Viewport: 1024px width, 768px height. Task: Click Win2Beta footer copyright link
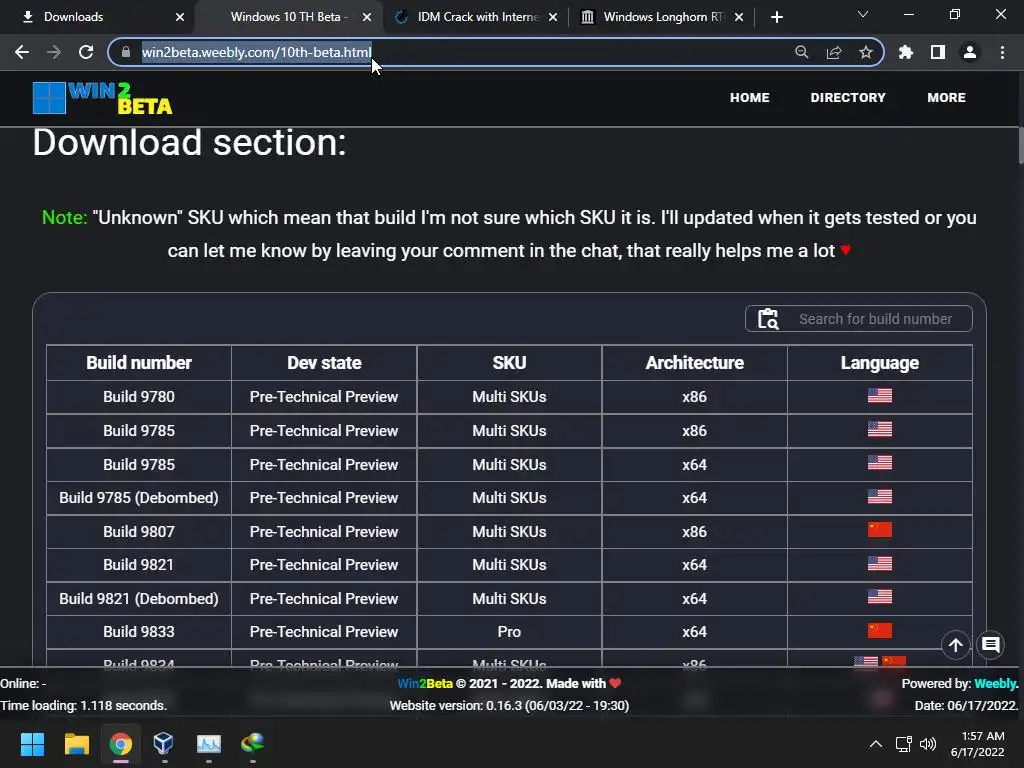tap(425, 684)
